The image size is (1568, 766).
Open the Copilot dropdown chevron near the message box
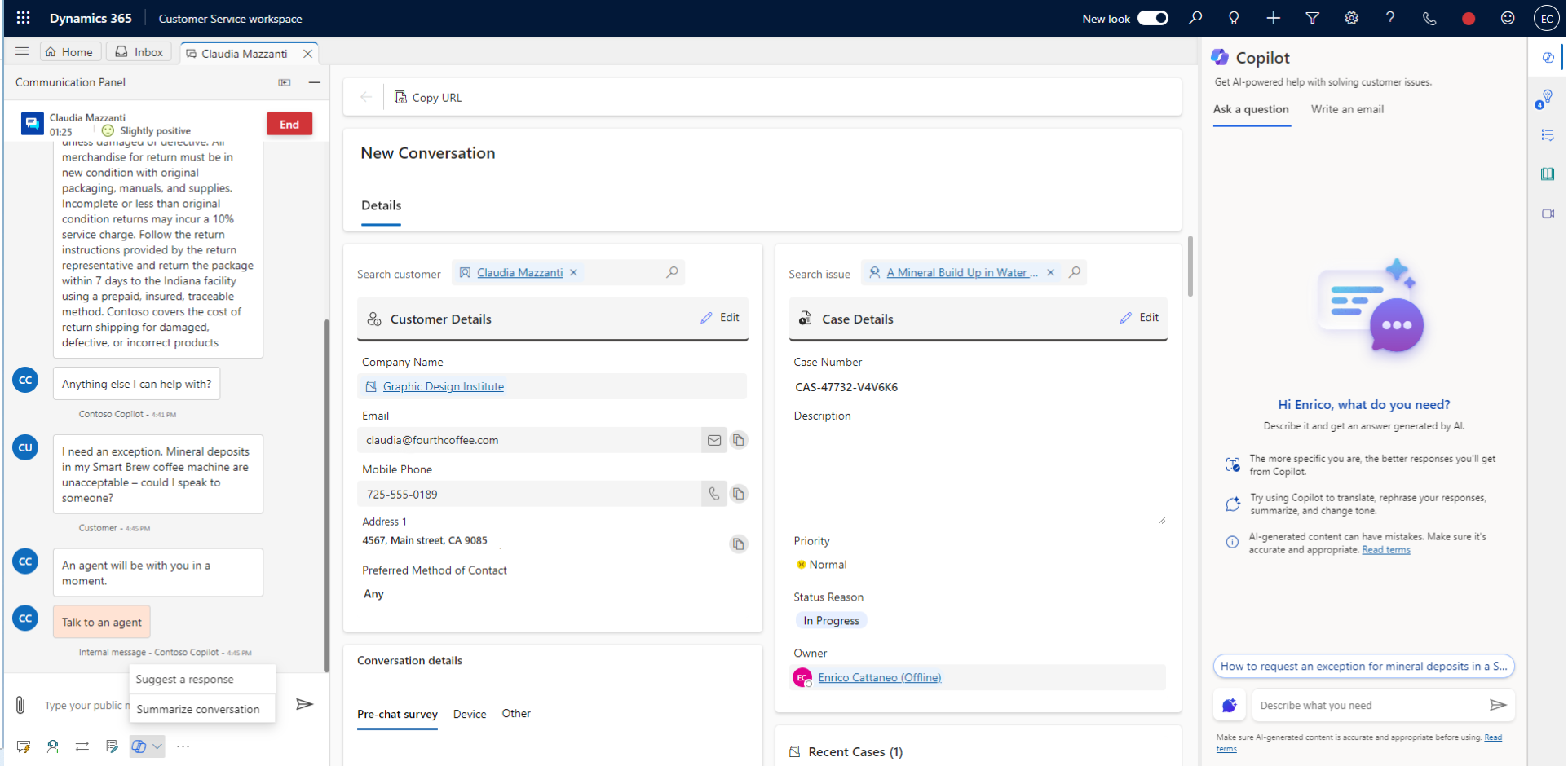157,746
